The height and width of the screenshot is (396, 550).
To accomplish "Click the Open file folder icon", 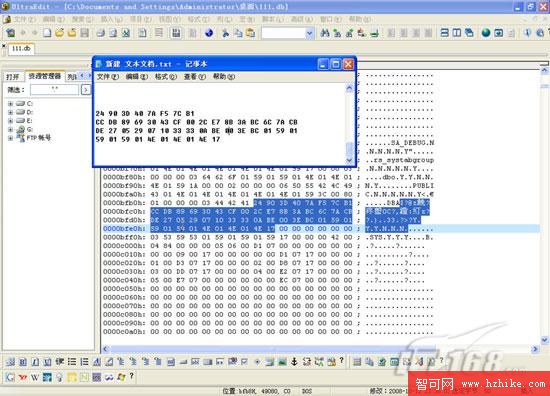I will pos(60,33).
